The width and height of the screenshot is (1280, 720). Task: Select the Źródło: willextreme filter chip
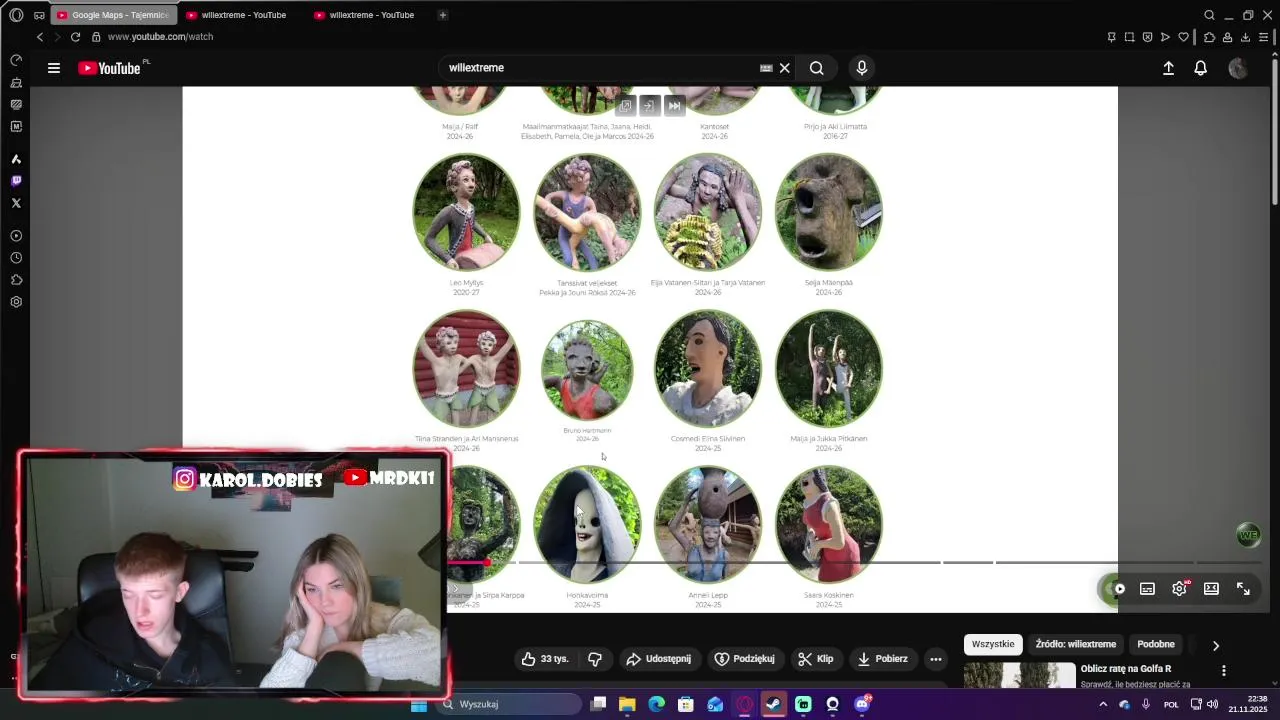click(1075, 644)
